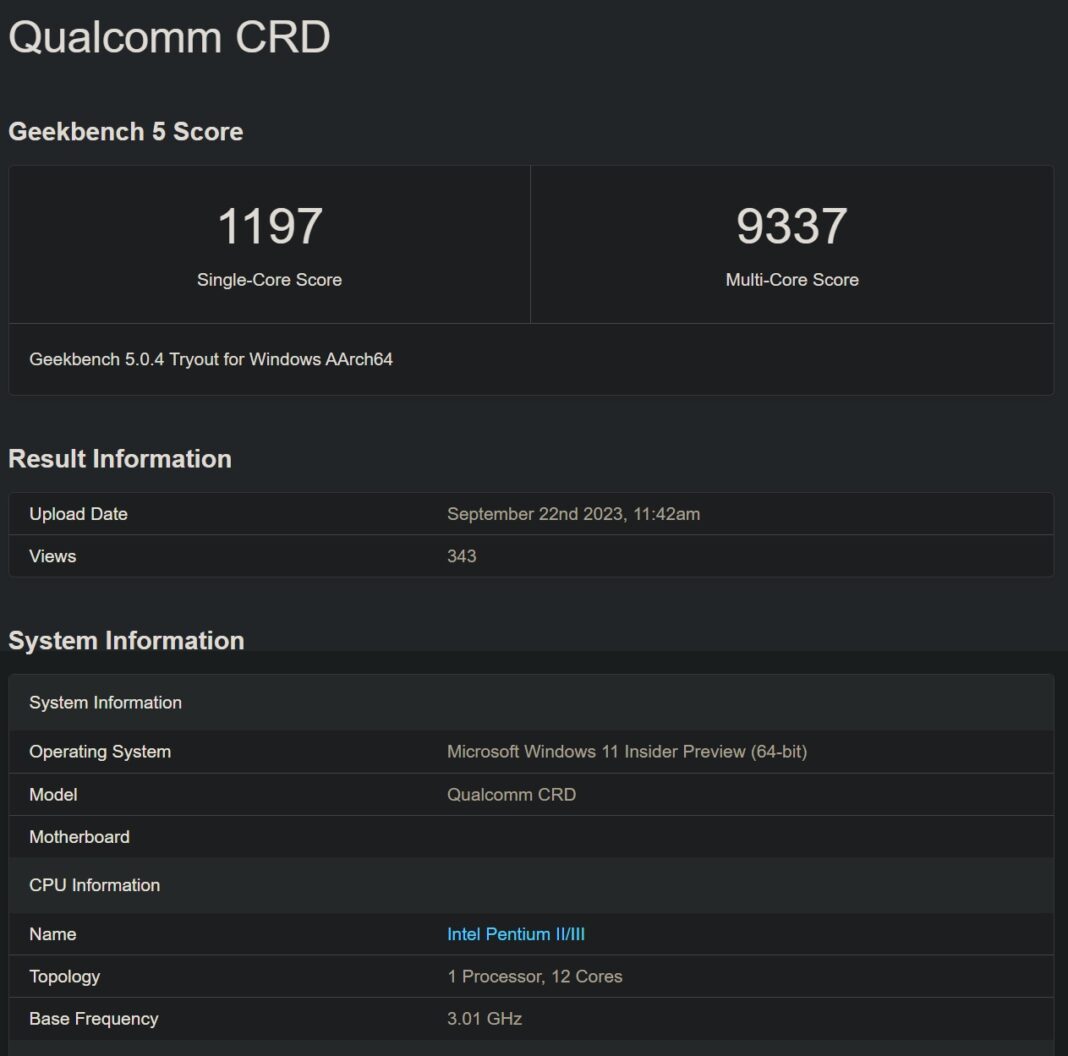The width and height of the screenshot is (1068, 1056).
Task: Click the Geekbench 5 Score heading
Action: pyautogui.click(x=125, y=131)
